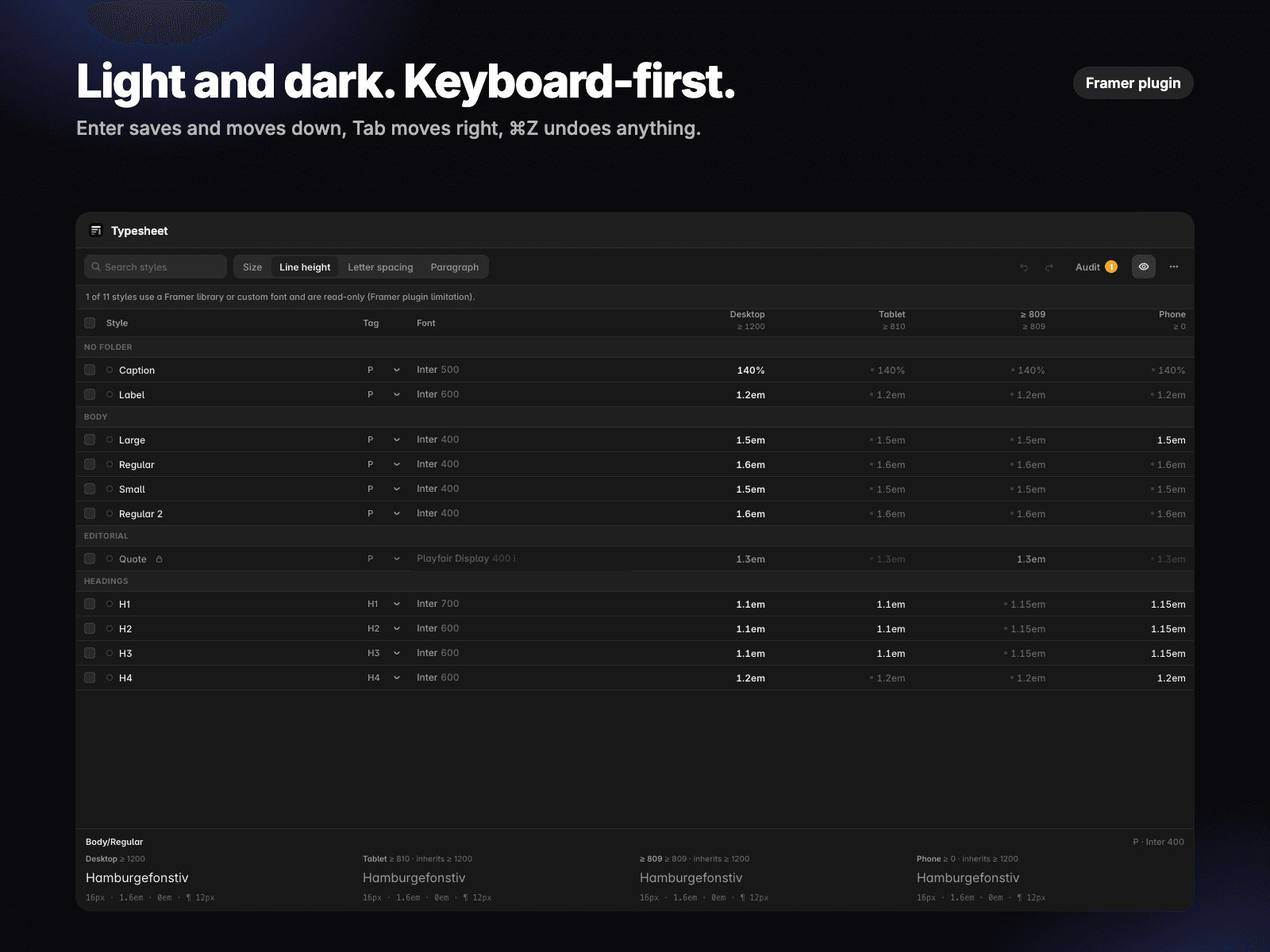Click the H4 style name
This screenshot has height=952, width=1270.
point(125,678)
